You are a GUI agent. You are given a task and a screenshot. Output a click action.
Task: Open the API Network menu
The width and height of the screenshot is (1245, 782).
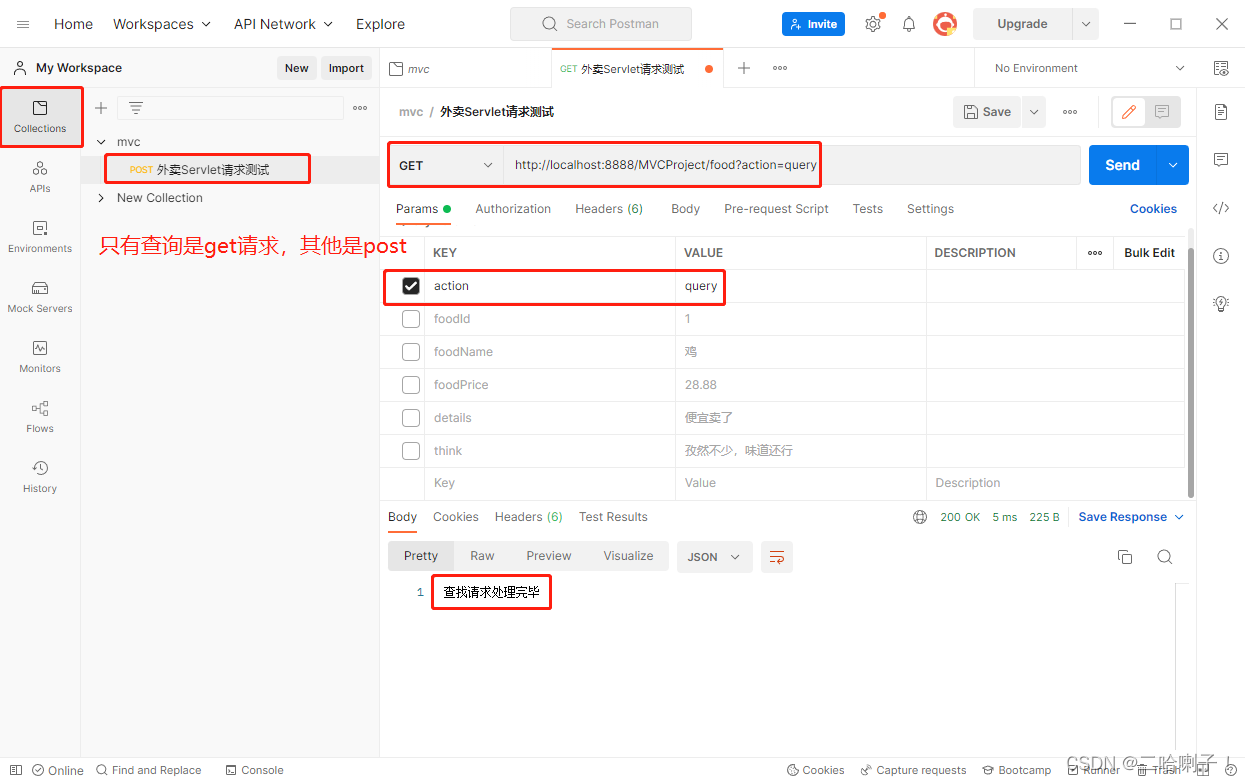[283, 24]
